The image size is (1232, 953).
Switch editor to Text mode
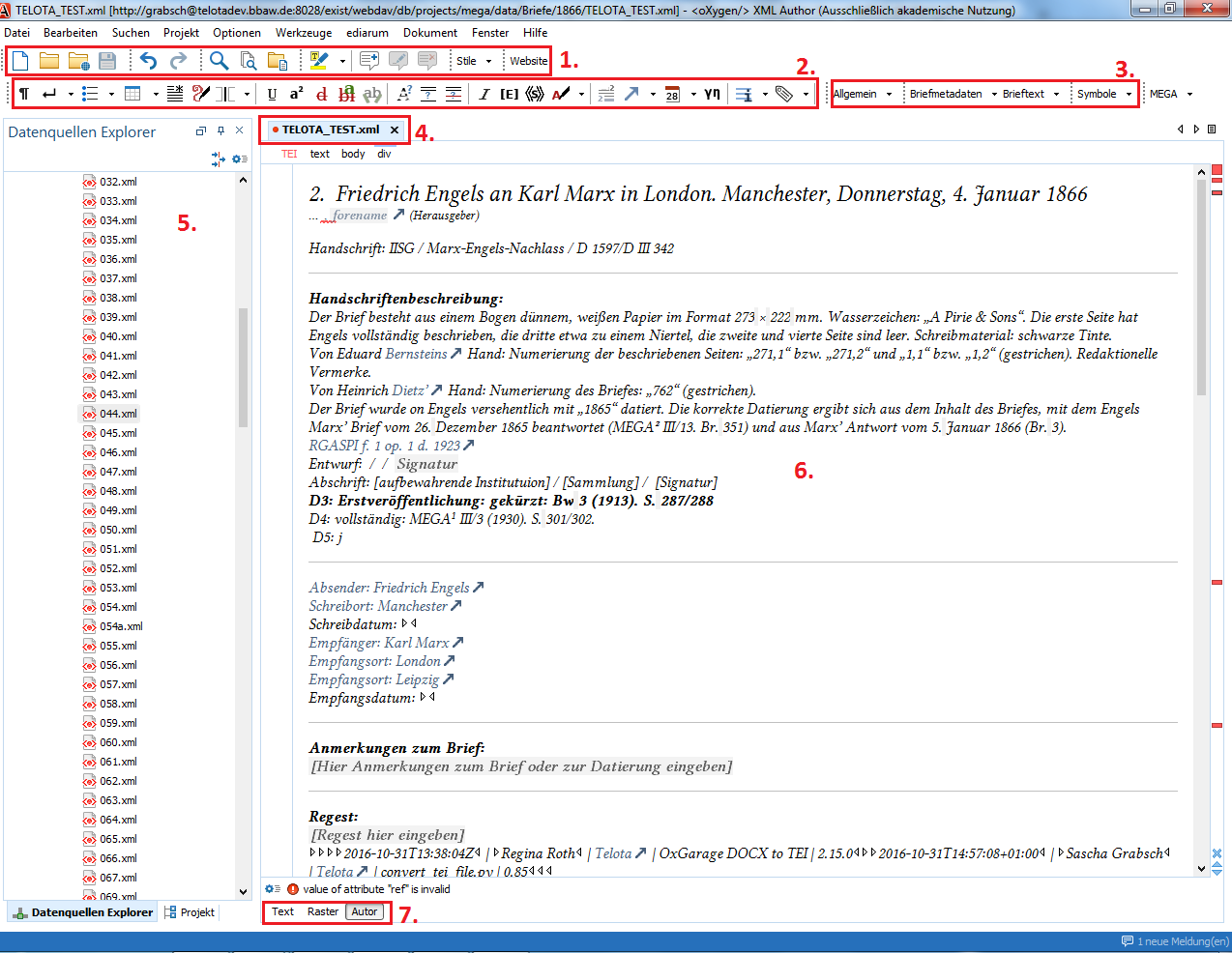click(282, 911)
